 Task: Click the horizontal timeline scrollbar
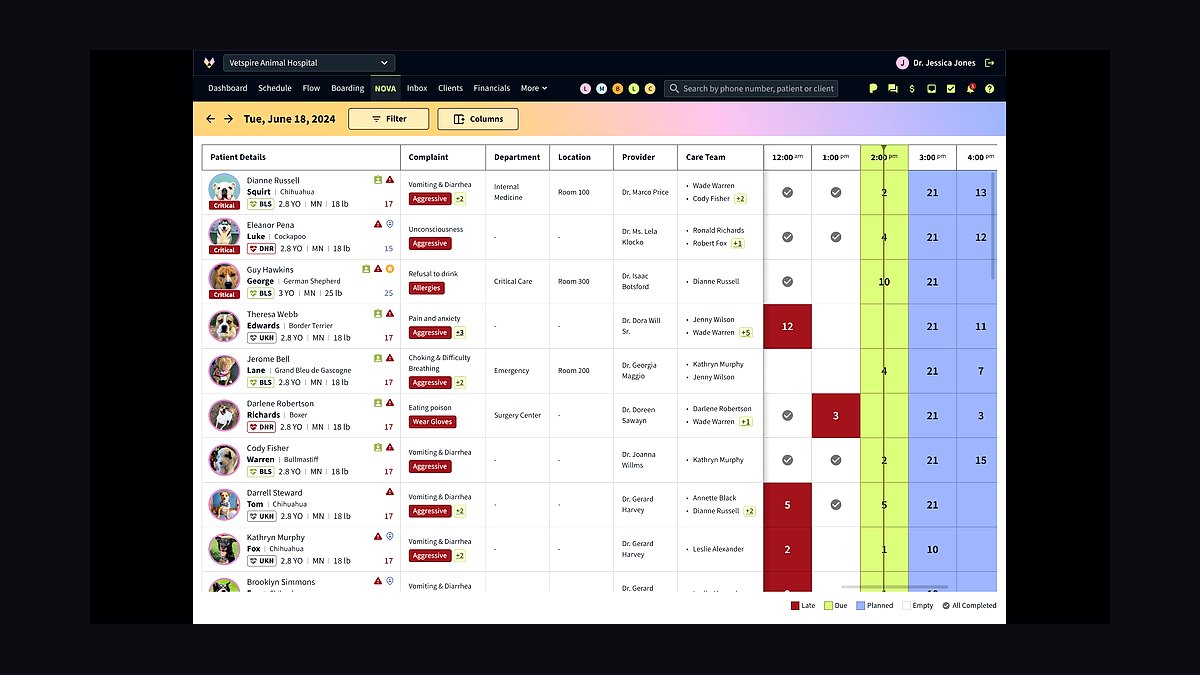894,587
